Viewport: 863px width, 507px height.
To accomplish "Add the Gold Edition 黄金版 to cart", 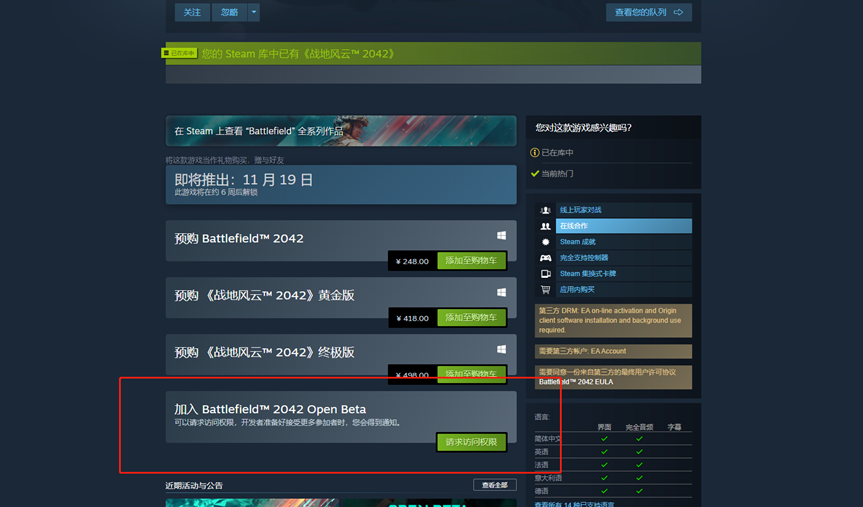I will tap(471, 318).
